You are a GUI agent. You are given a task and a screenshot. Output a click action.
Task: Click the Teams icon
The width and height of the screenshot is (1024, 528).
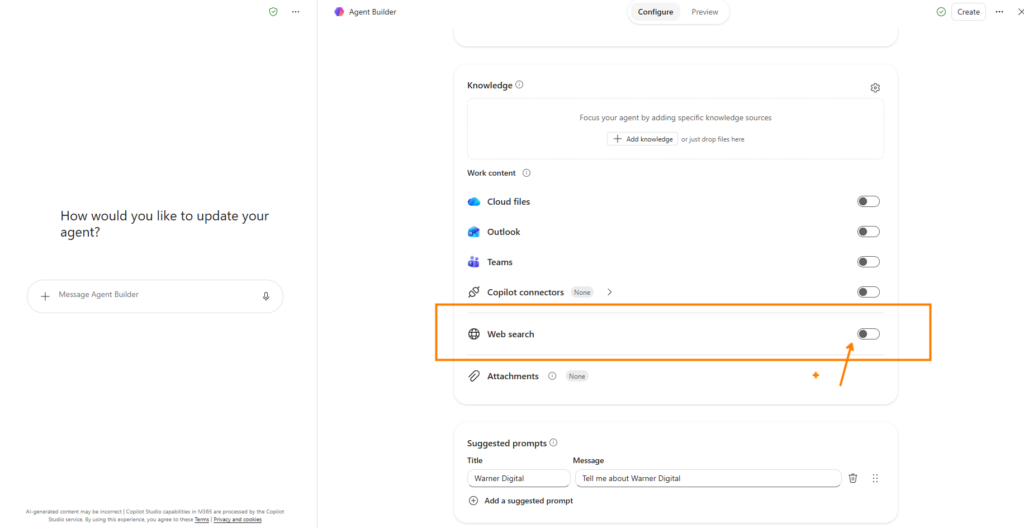point(474,262)
